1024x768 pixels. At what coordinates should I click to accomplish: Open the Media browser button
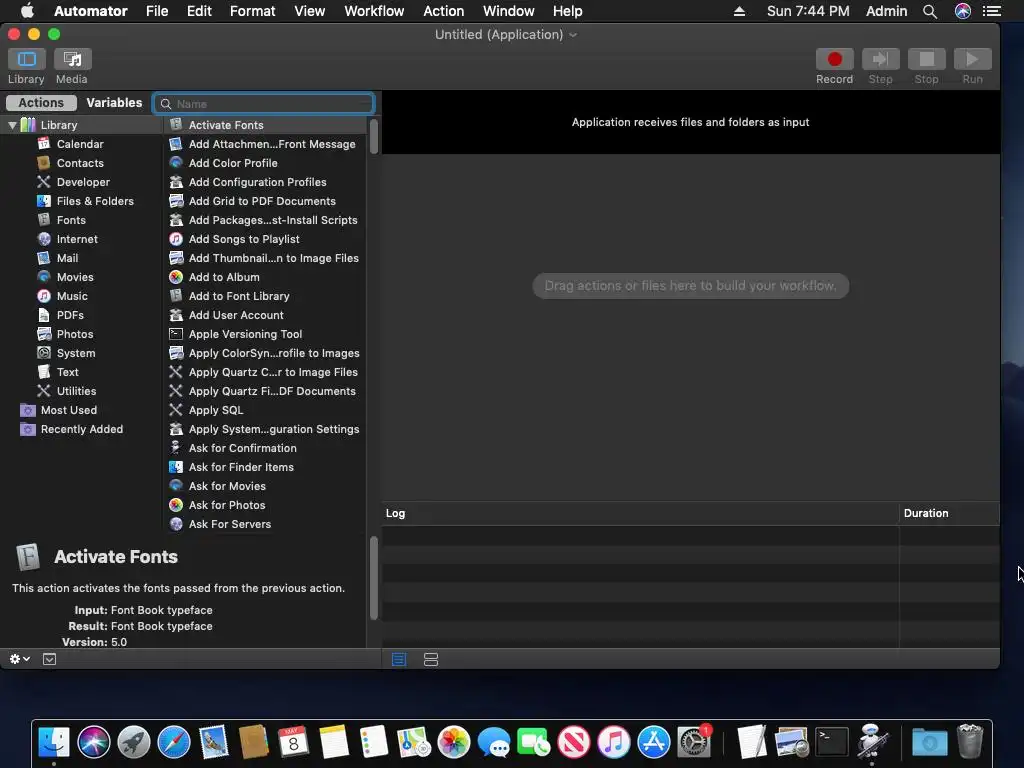[x=72, y=59]
